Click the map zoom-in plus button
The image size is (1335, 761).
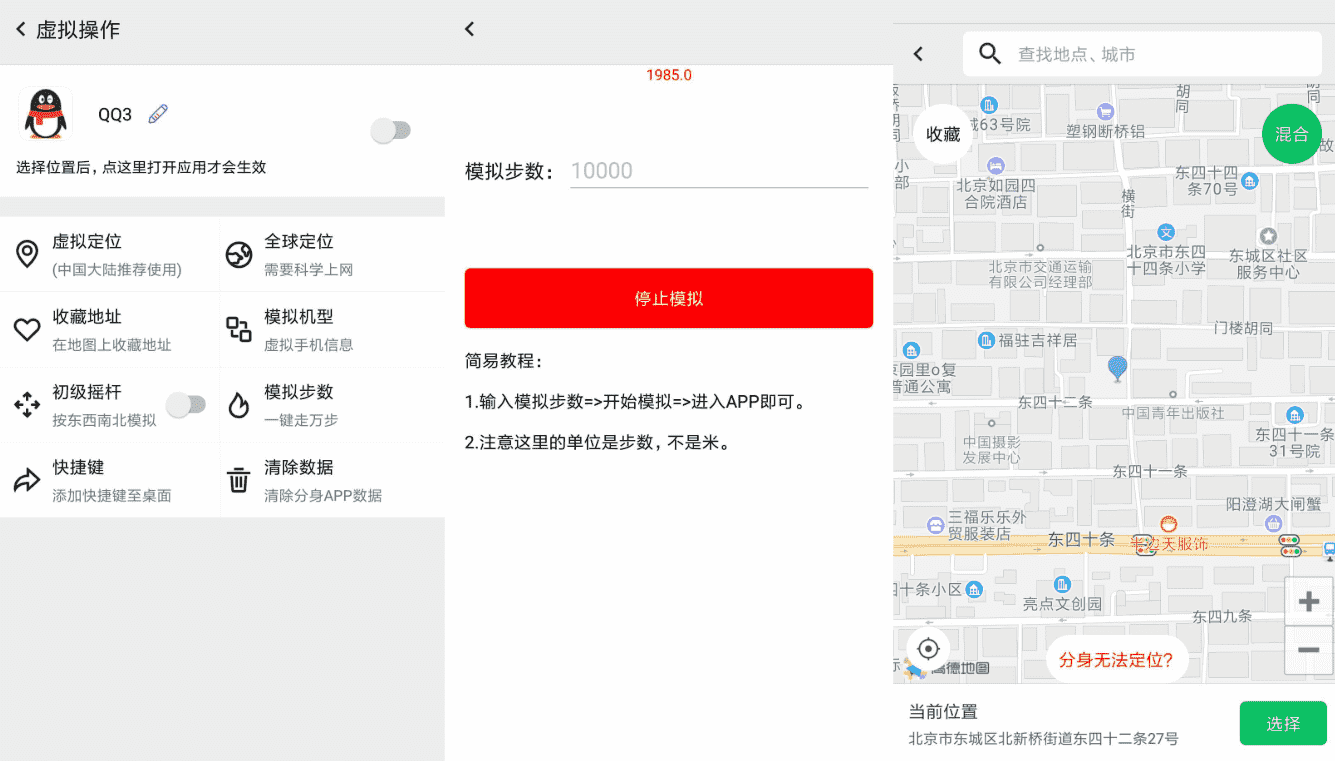1308,600
